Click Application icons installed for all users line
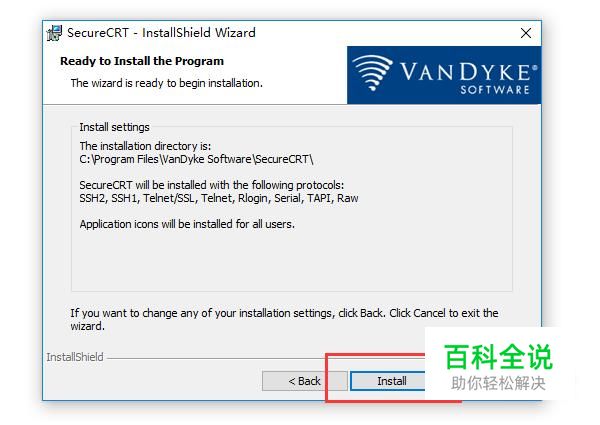The image size is (600, 425). [x=187, y=224]
